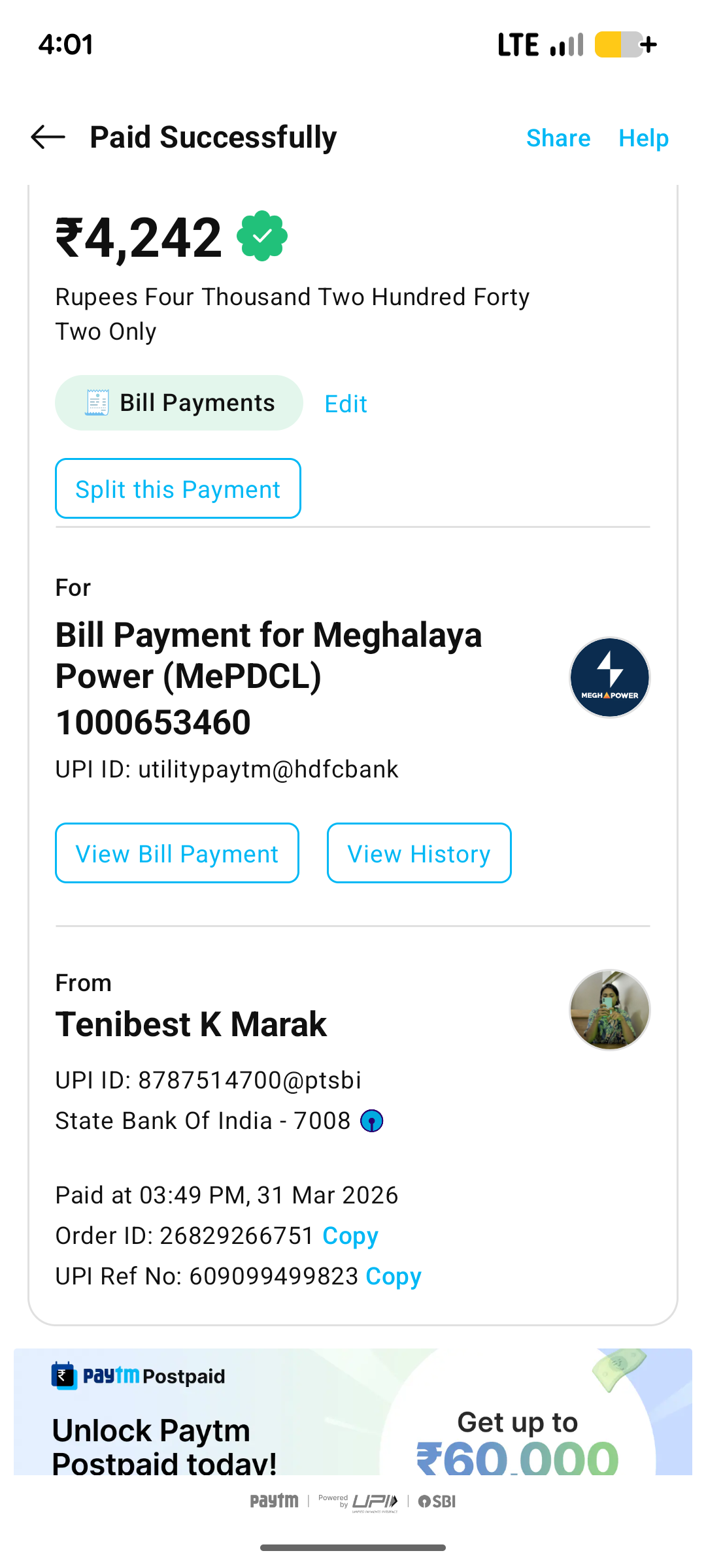
Task: Tap the green verified checkmark badge
Action: (262, 236)
